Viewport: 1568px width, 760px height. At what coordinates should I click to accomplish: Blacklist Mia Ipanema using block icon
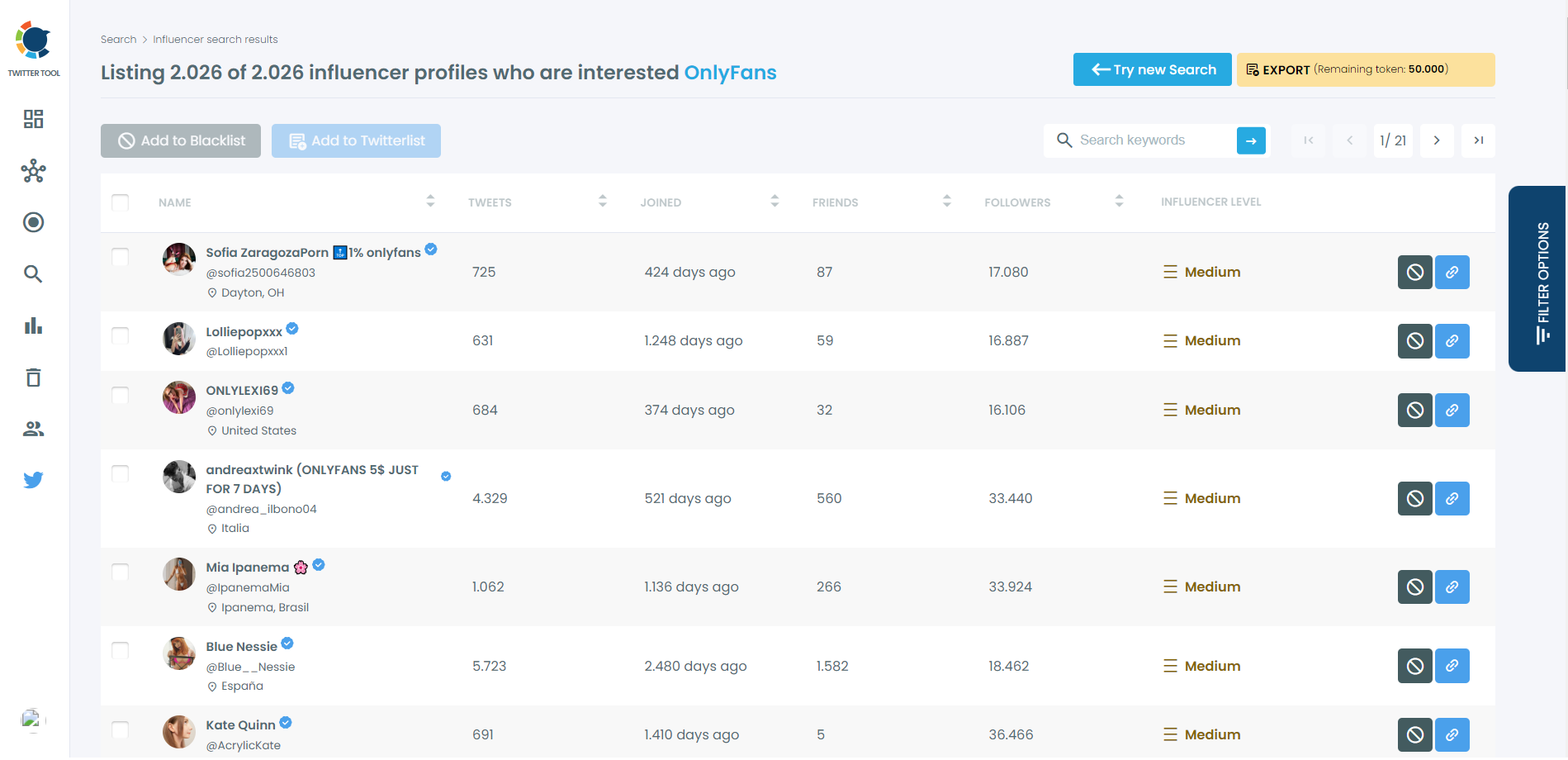(1414, 587)
